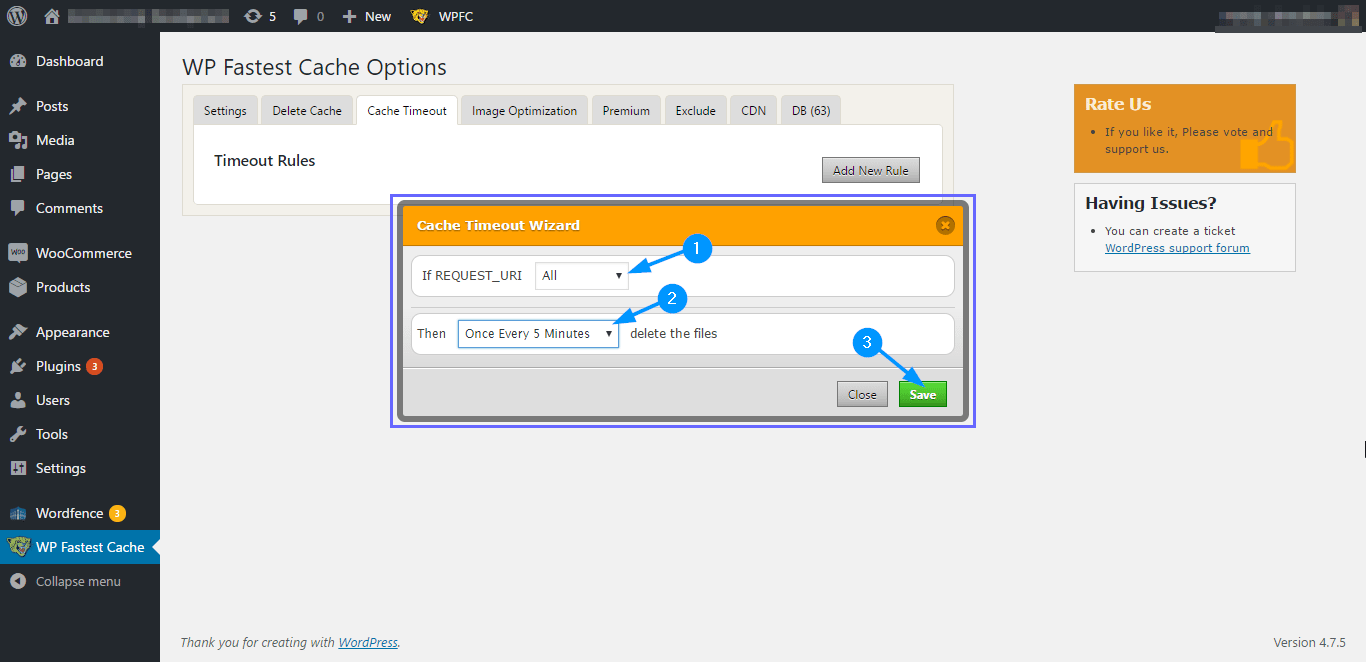Click the Tools wrench icon
This screenshot has width=1366, height=662.
point(18,434)
